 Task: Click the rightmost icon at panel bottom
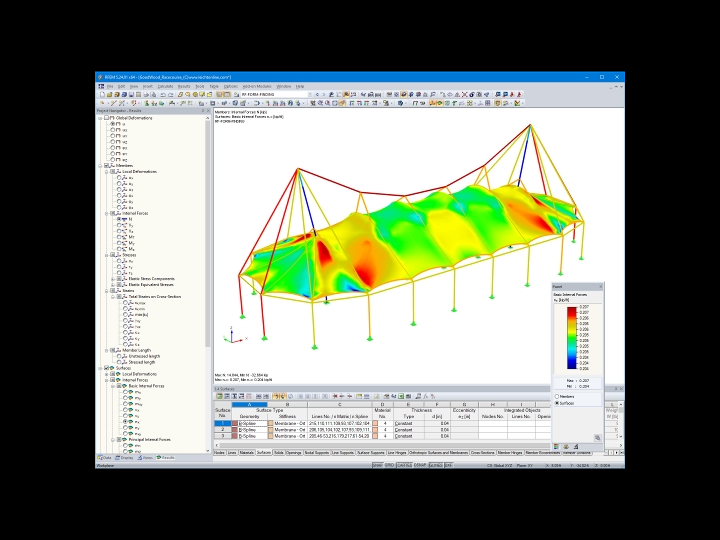click(x=576, y=446)
